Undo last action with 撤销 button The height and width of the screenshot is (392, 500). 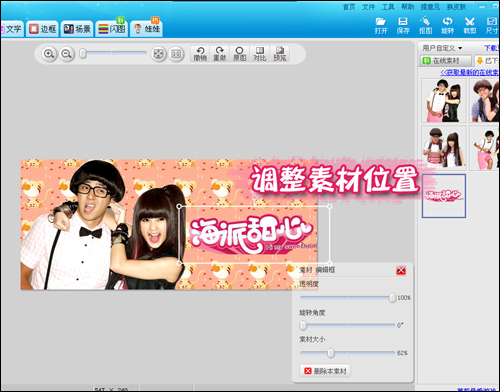pyautogui.click(x=200, y=54)
